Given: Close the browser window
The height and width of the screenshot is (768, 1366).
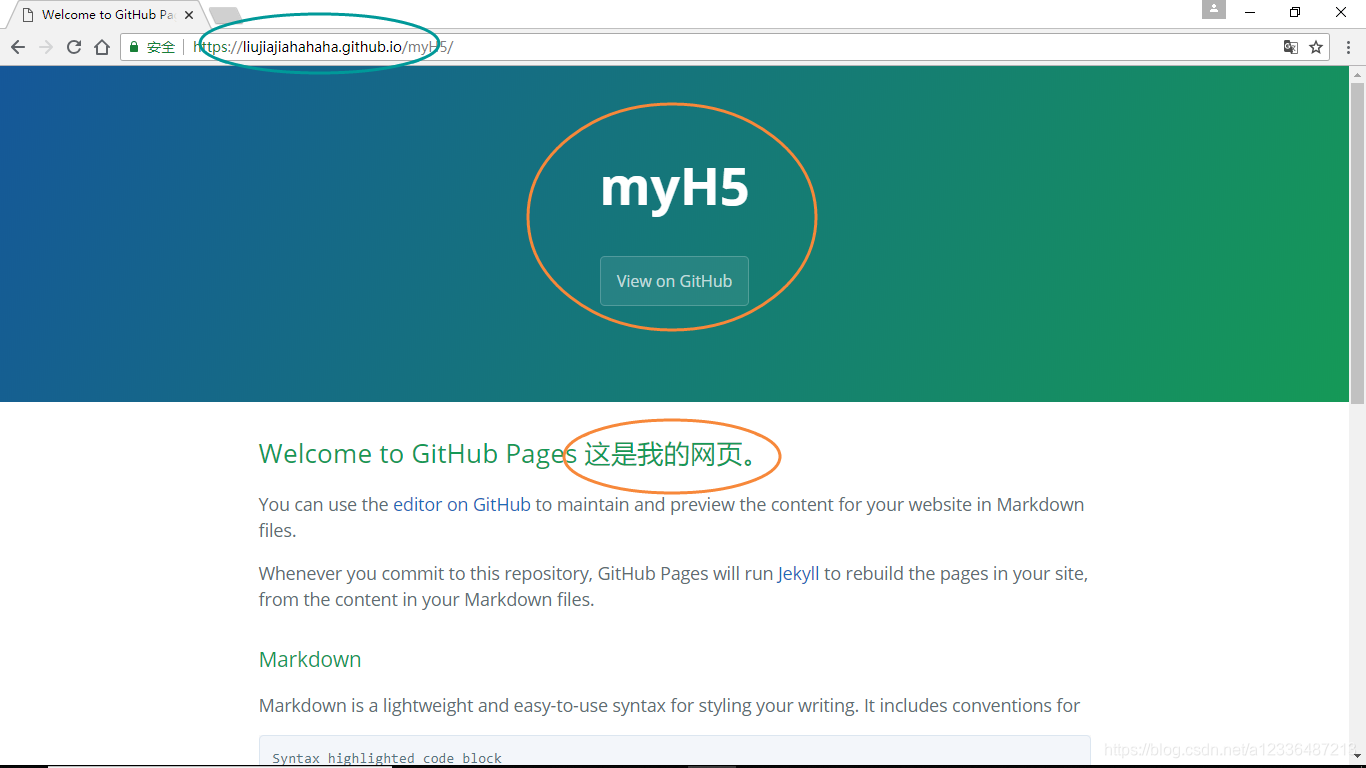Looking at the screenshot, I should 1341,12.
